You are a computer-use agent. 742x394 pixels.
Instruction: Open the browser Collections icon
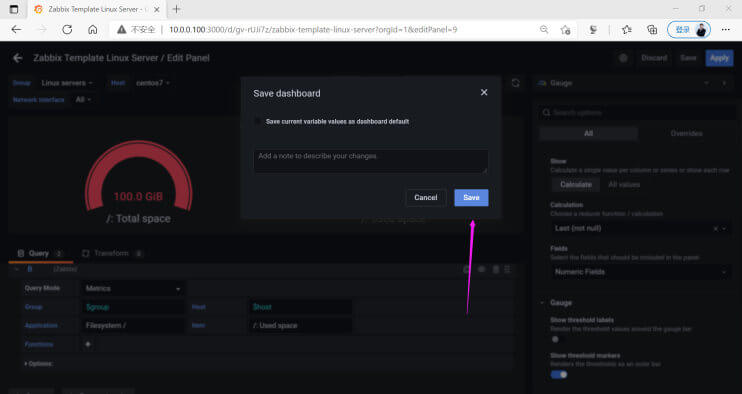652,30
